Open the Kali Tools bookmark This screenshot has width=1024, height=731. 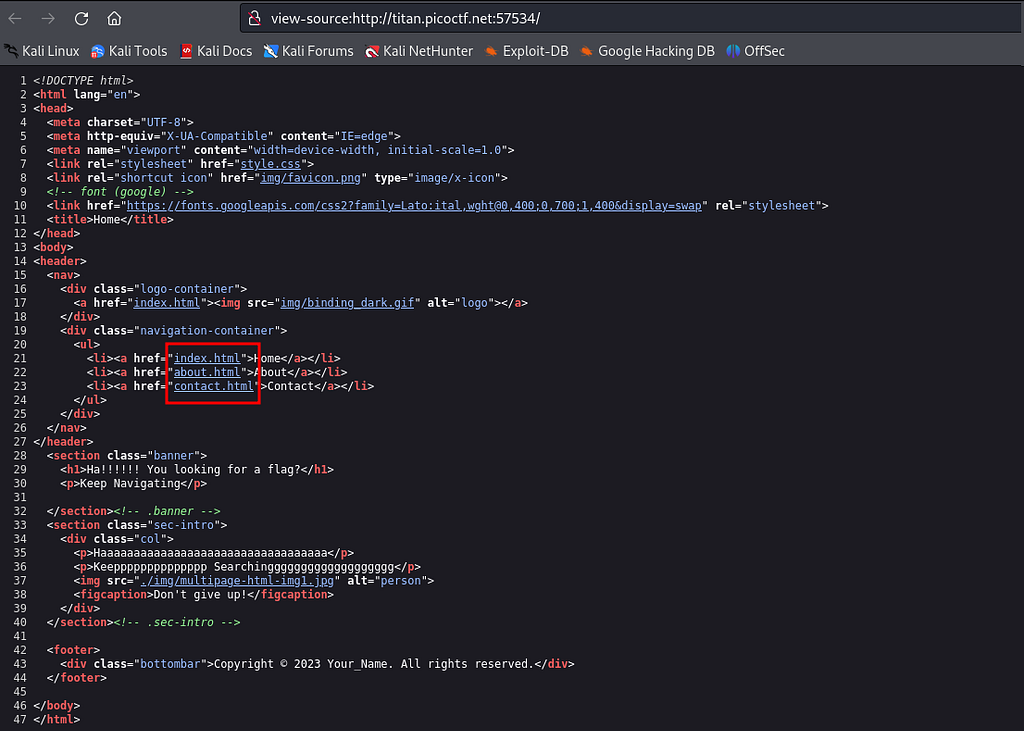[x=129, y=51]
